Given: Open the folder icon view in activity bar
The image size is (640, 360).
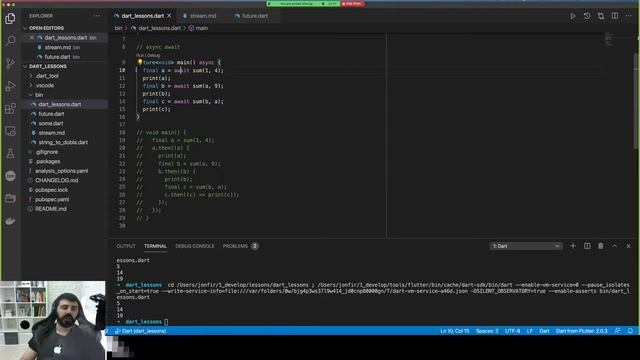Looking at the screenshot, I should tap(11, 198).
